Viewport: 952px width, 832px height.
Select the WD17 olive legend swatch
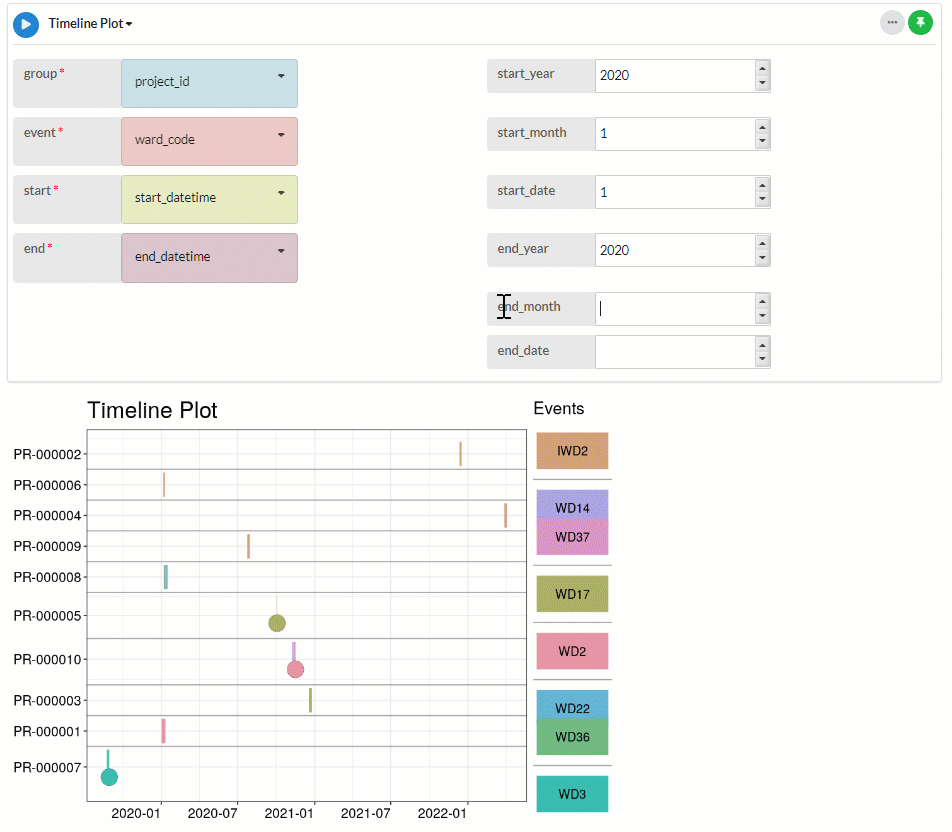pos(571,593)
